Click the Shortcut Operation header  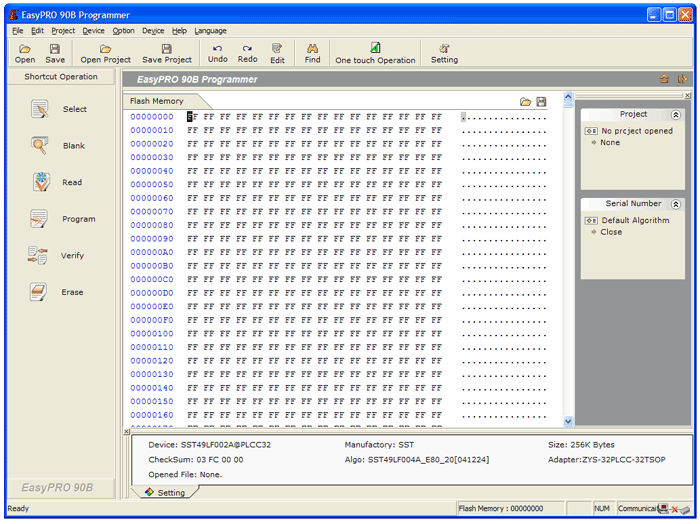pos(61,77)
